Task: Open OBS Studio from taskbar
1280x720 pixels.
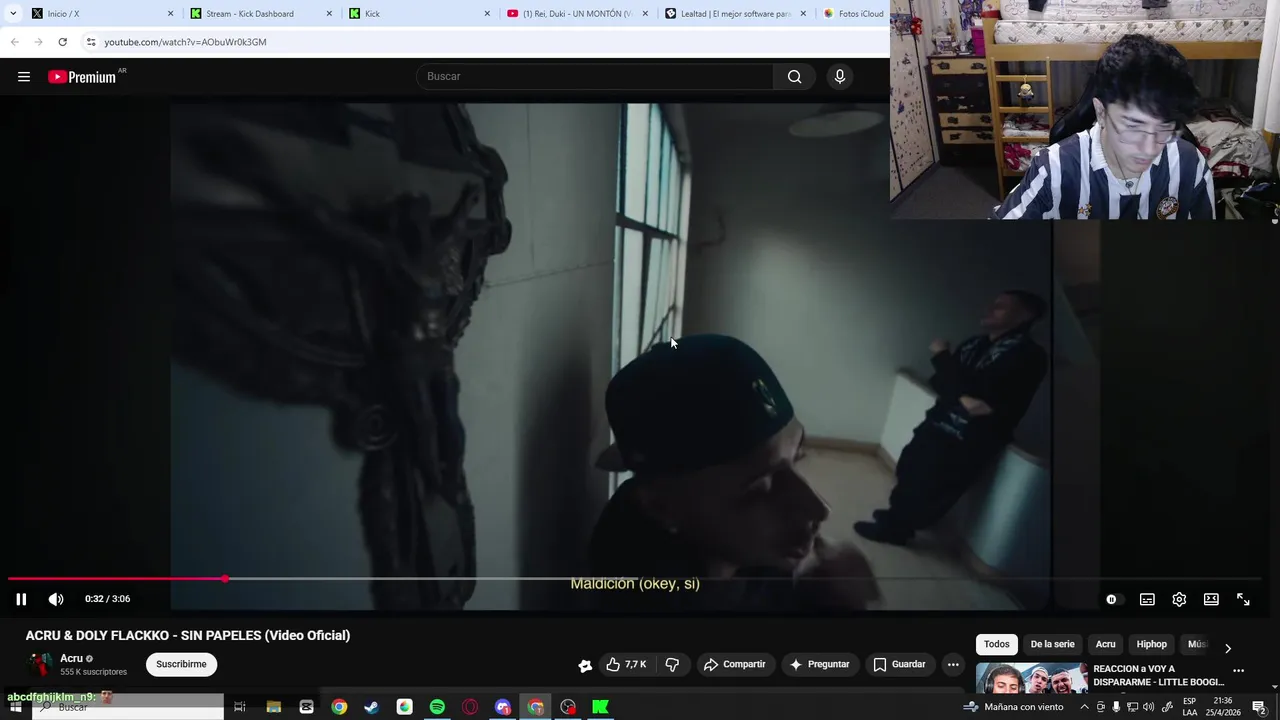Action: click(x=568, y=707)
